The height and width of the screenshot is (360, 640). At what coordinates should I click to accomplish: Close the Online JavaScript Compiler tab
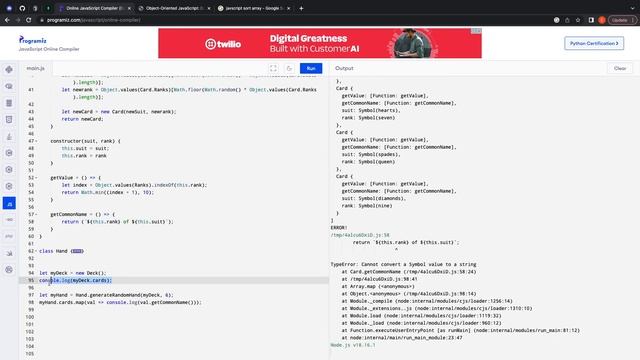[129, 8]
